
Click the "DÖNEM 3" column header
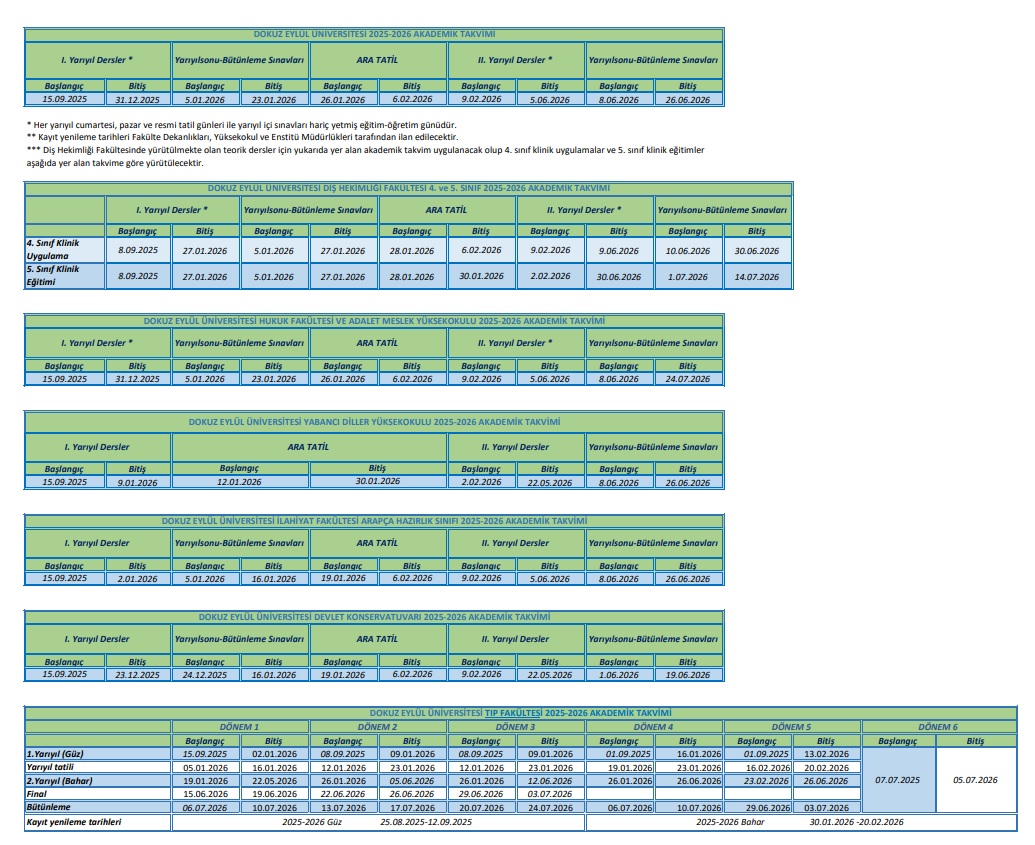pos(516,727)
